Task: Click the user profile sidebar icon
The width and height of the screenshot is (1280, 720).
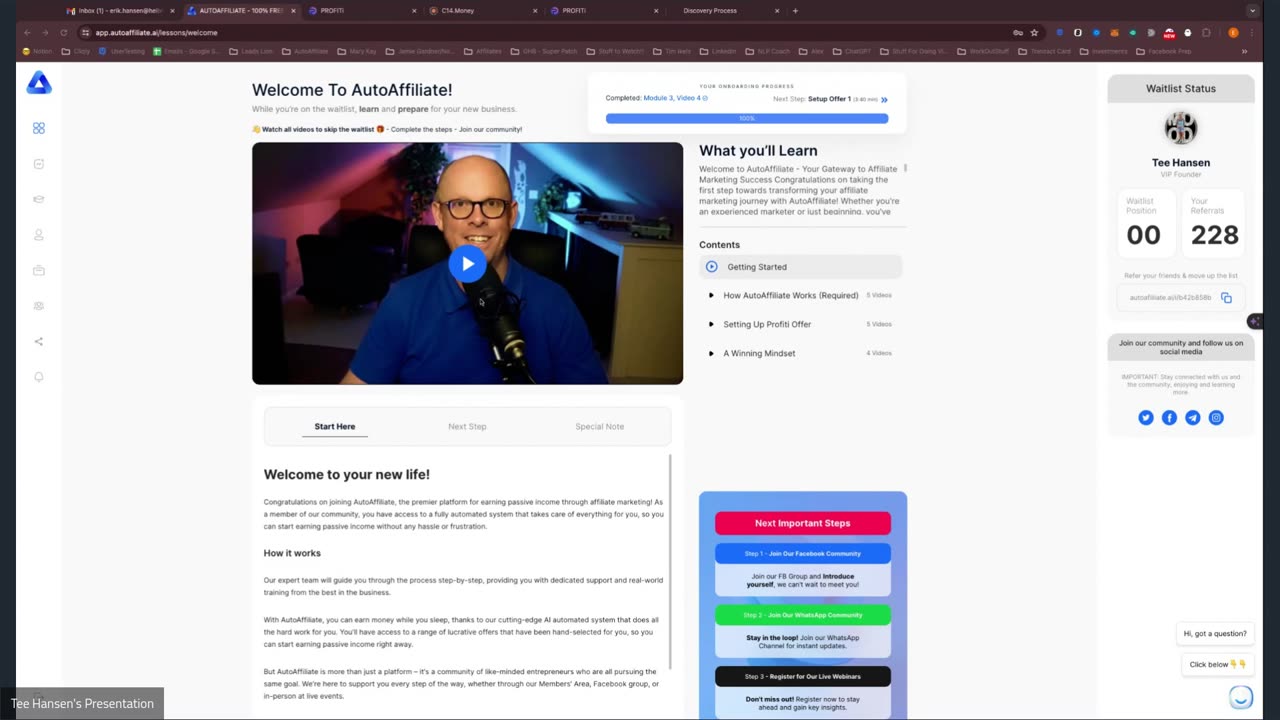Action: tap(39, 235)
